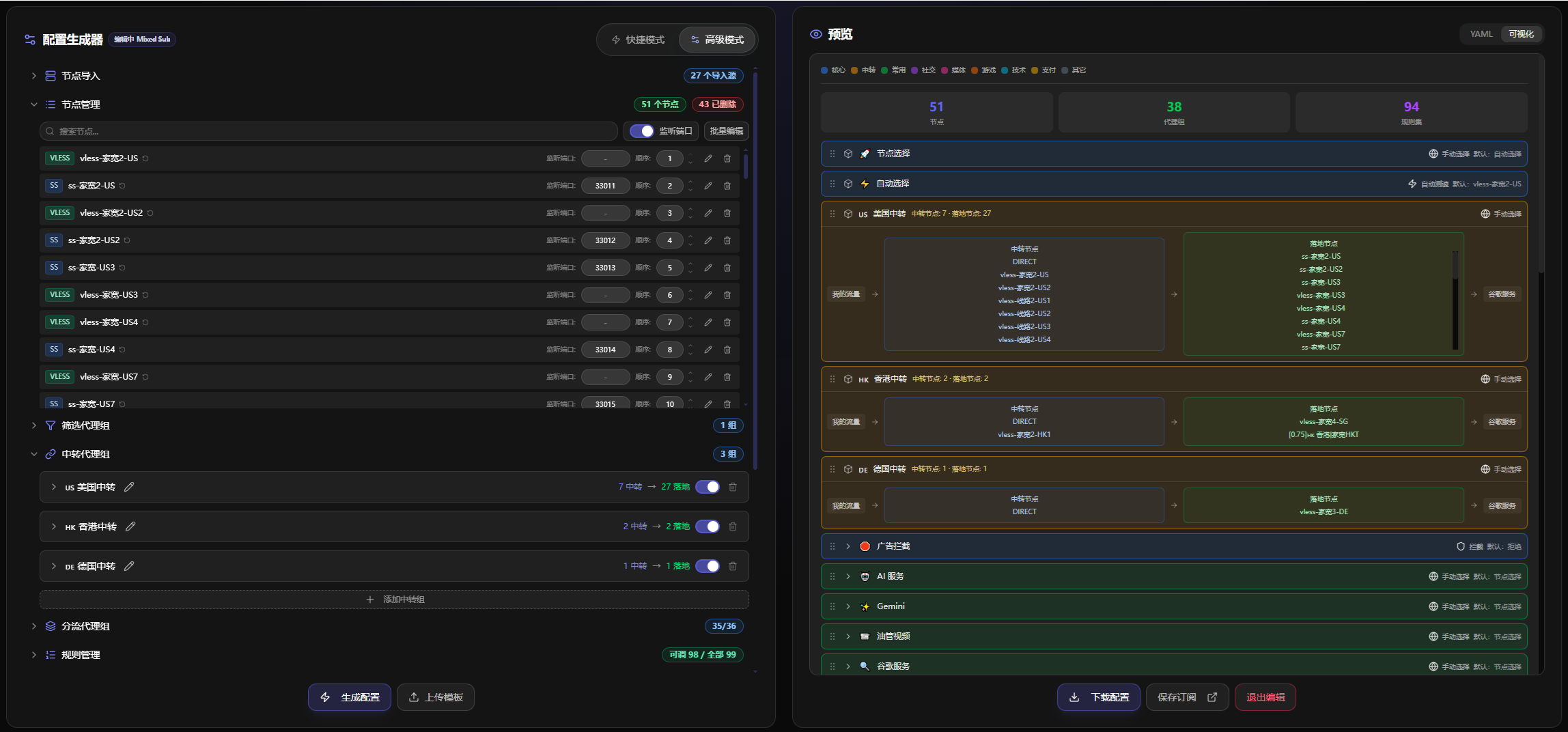Delete the US 美国中转 relay group
This screenshot has height=732, width=1568.
click(733, 487)
